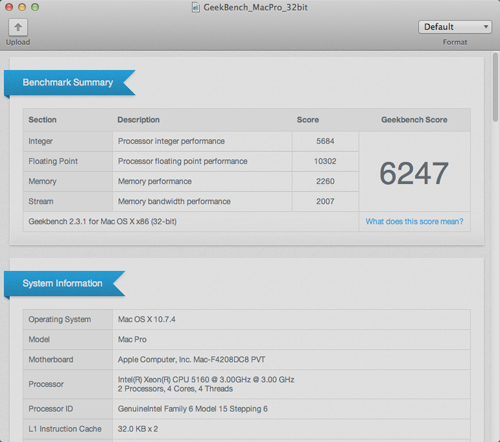Zoom window using green button
The width and height of the screenshot is (500, 442).
point(35,7)
